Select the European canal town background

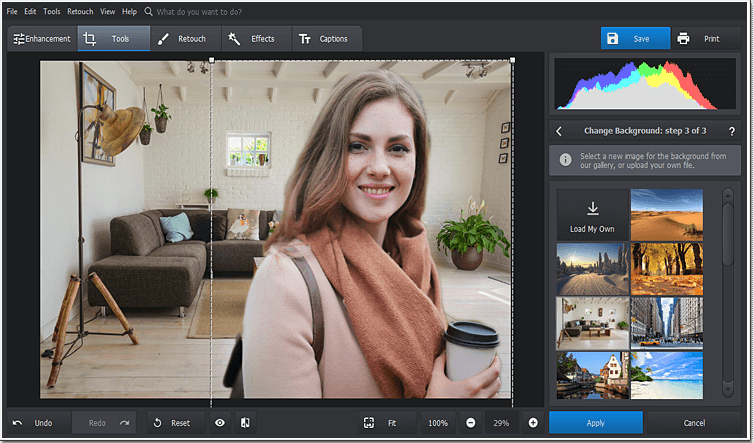pyautogui.click(x=592, y=375)
